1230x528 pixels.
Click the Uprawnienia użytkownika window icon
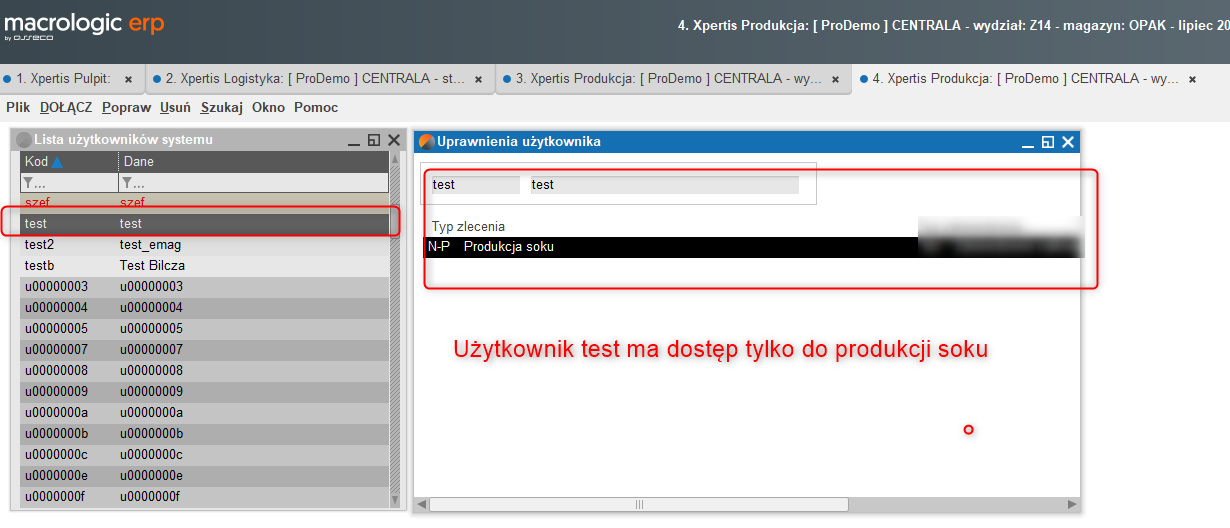426,142
